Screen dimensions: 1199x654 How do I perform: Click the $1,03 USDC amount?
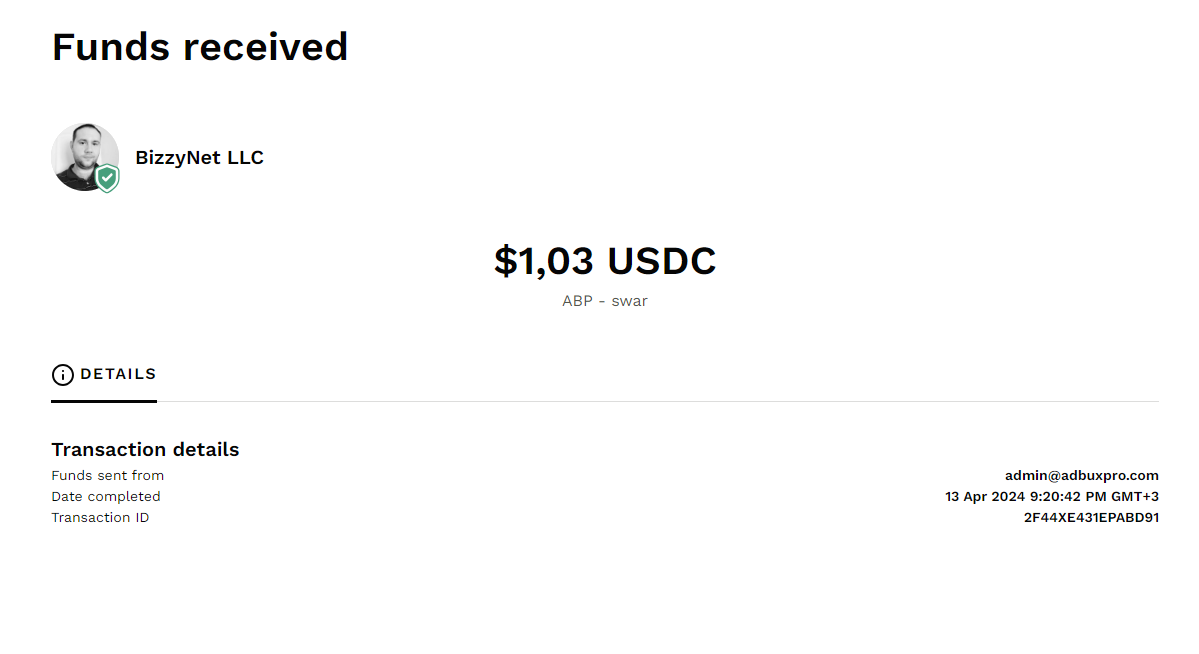pos(605,261)
